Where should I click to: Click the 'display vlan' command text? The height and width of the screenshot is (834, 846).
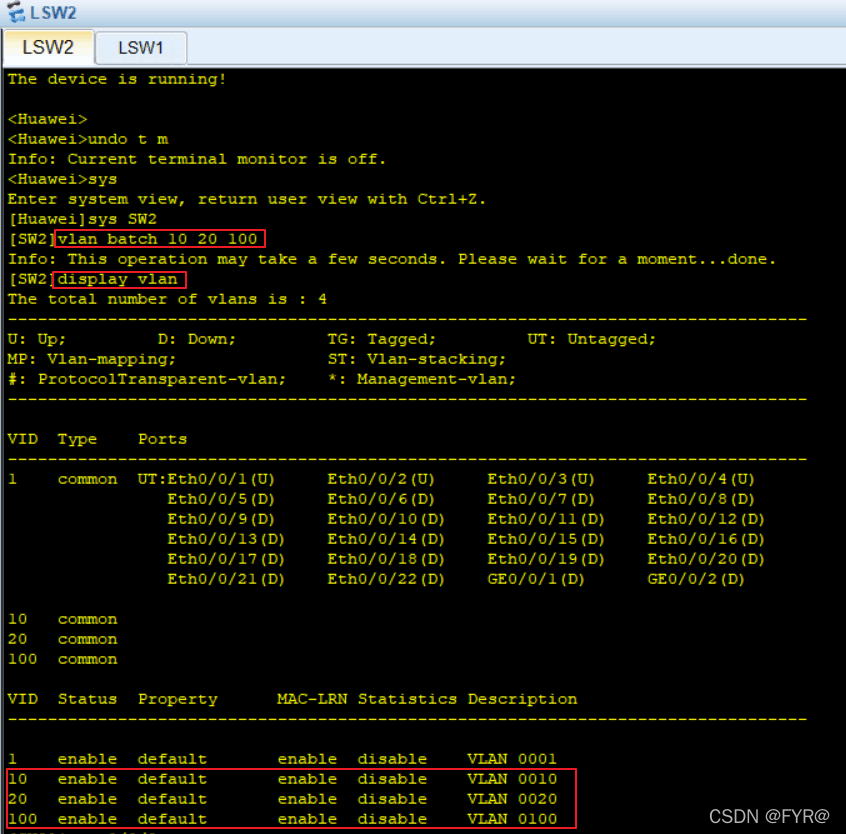pyautogui.click(x=118, y=279)
